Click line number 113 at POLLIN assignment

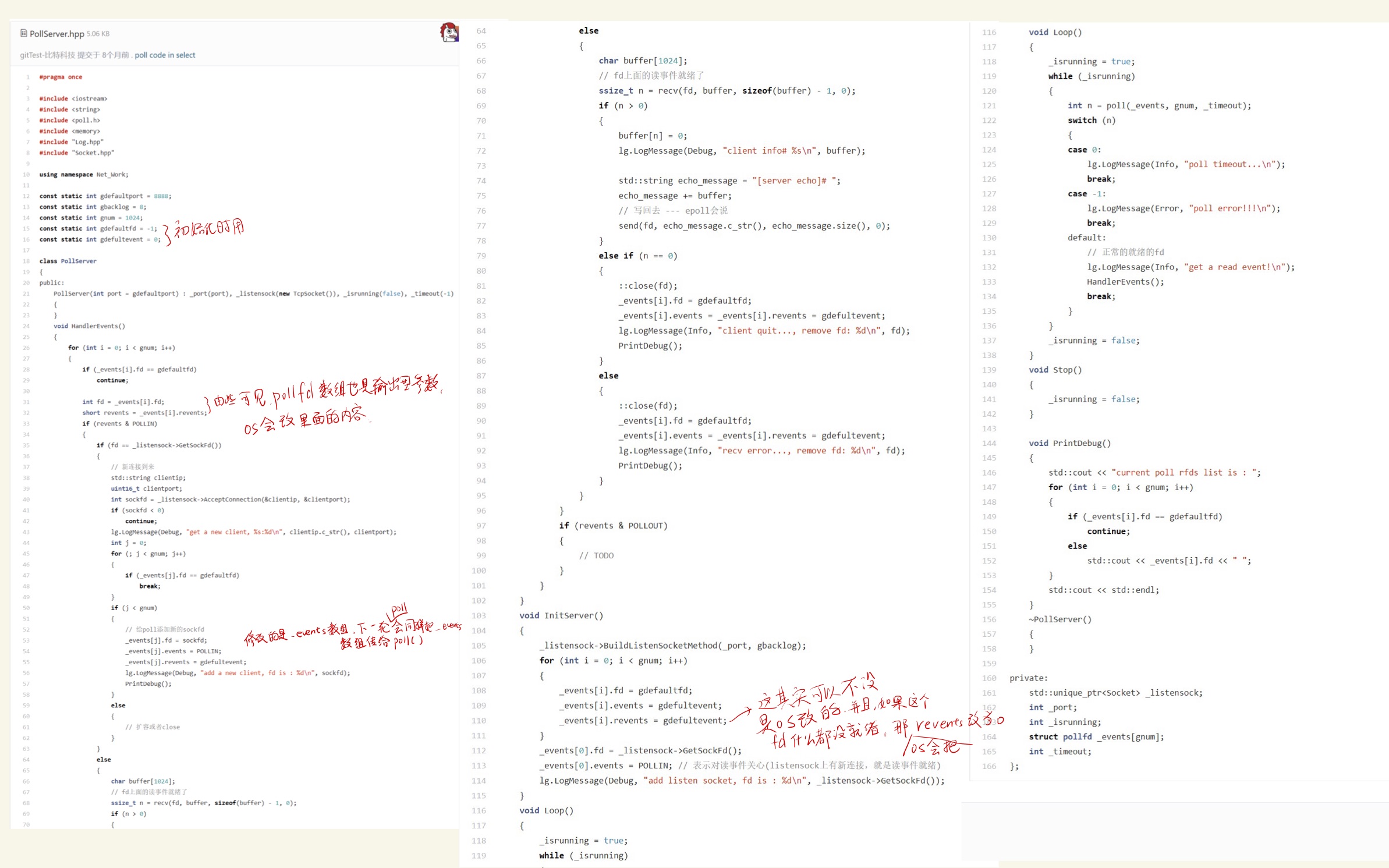pyautogui.click(x=479, y=766)
